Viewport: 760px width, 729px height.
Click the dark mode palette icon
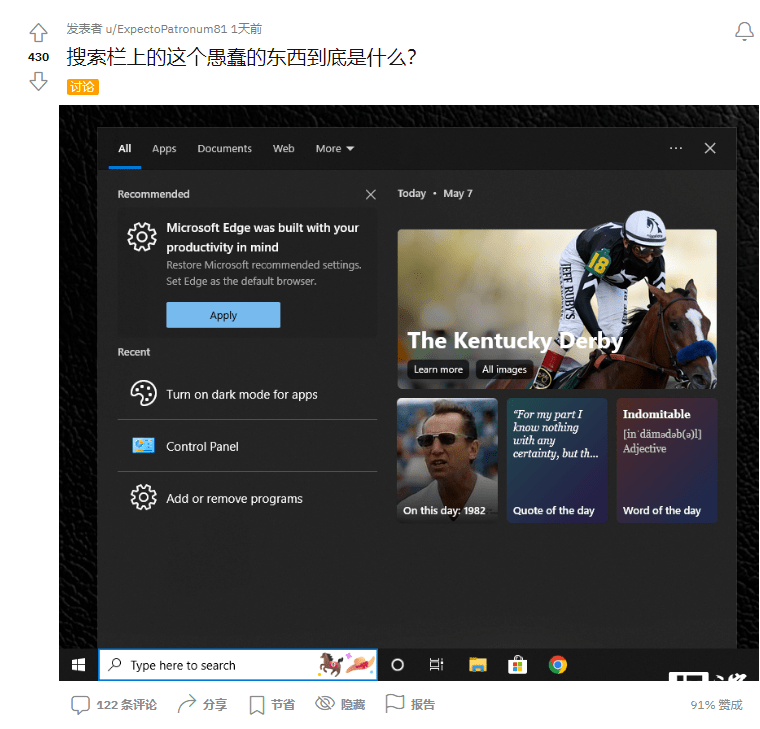click(x=143, y=393)
